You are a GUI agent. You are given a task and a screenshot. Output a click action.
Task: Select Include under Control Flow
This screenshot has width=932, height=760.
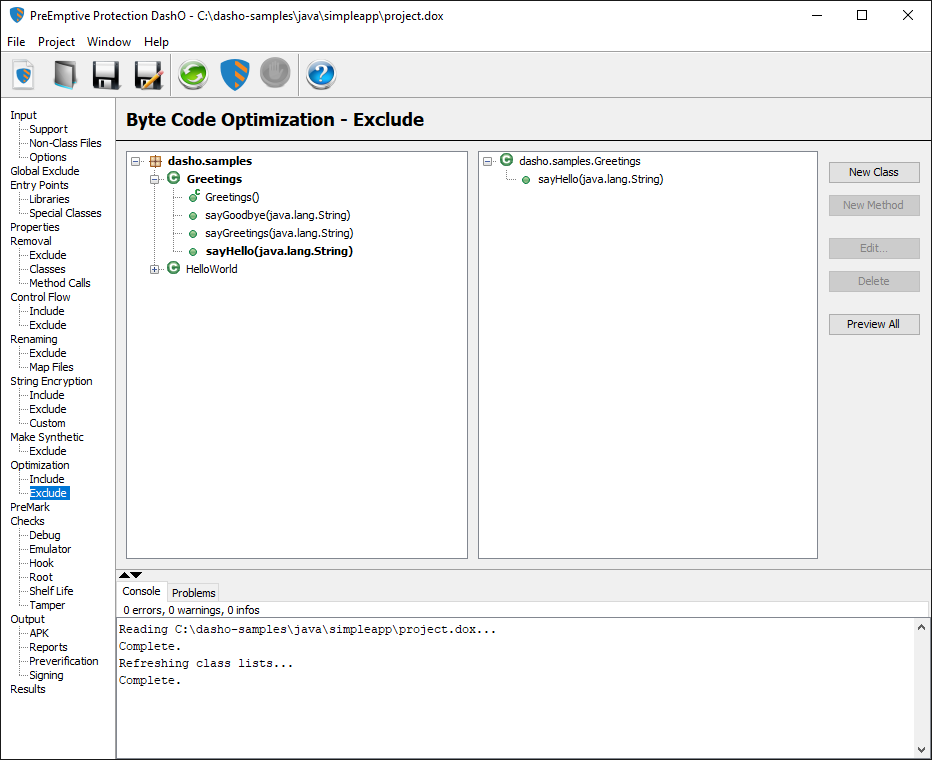(x=47, y=311)
